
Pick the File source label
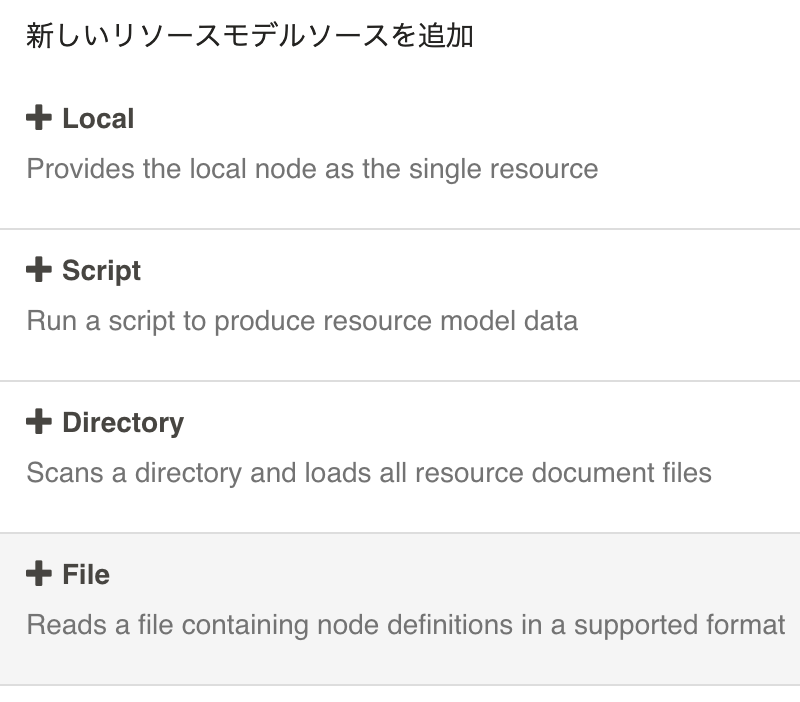86,575
